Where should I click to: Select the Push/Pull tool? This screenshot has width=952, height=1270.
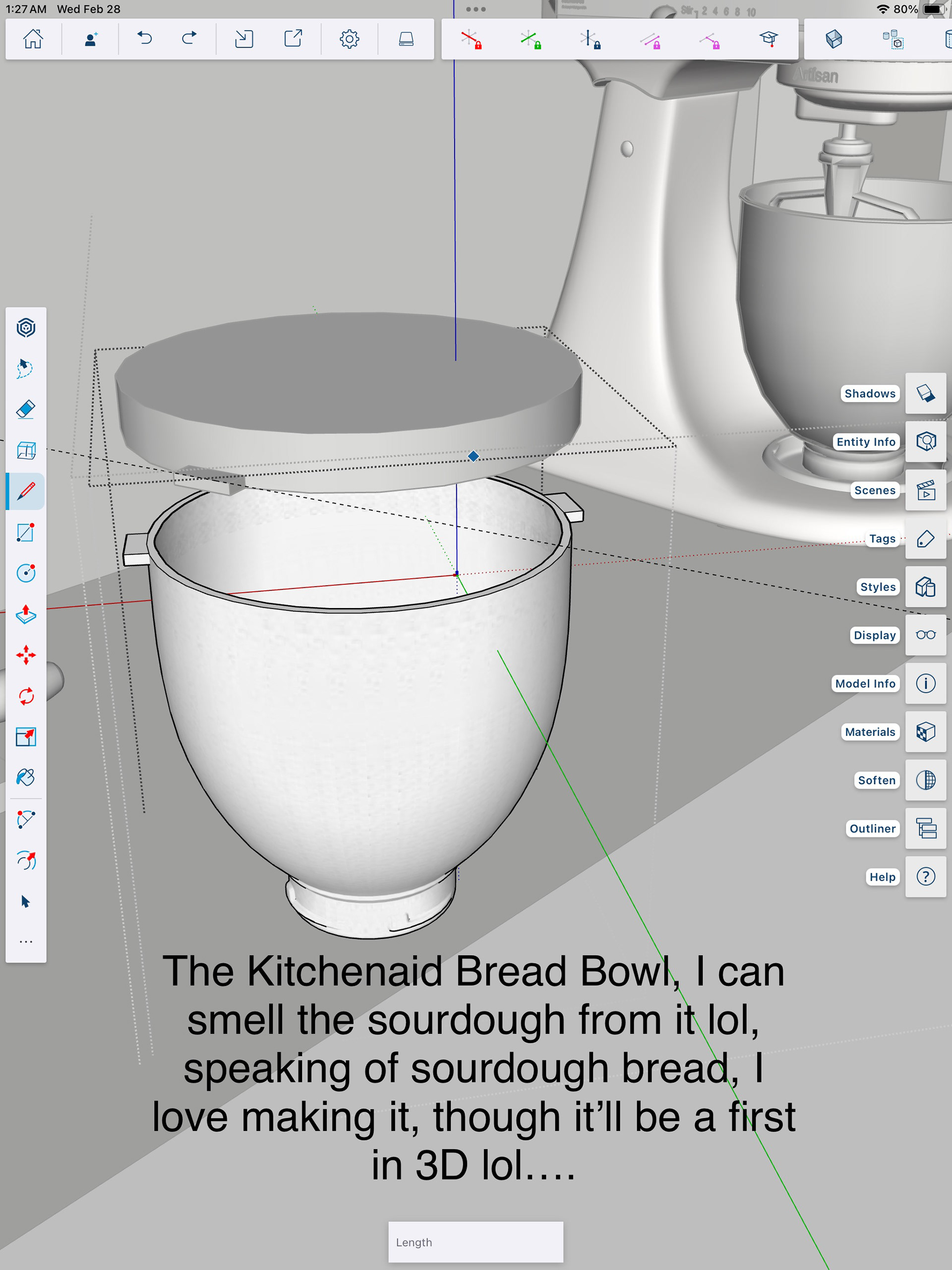tap(26, 614)
